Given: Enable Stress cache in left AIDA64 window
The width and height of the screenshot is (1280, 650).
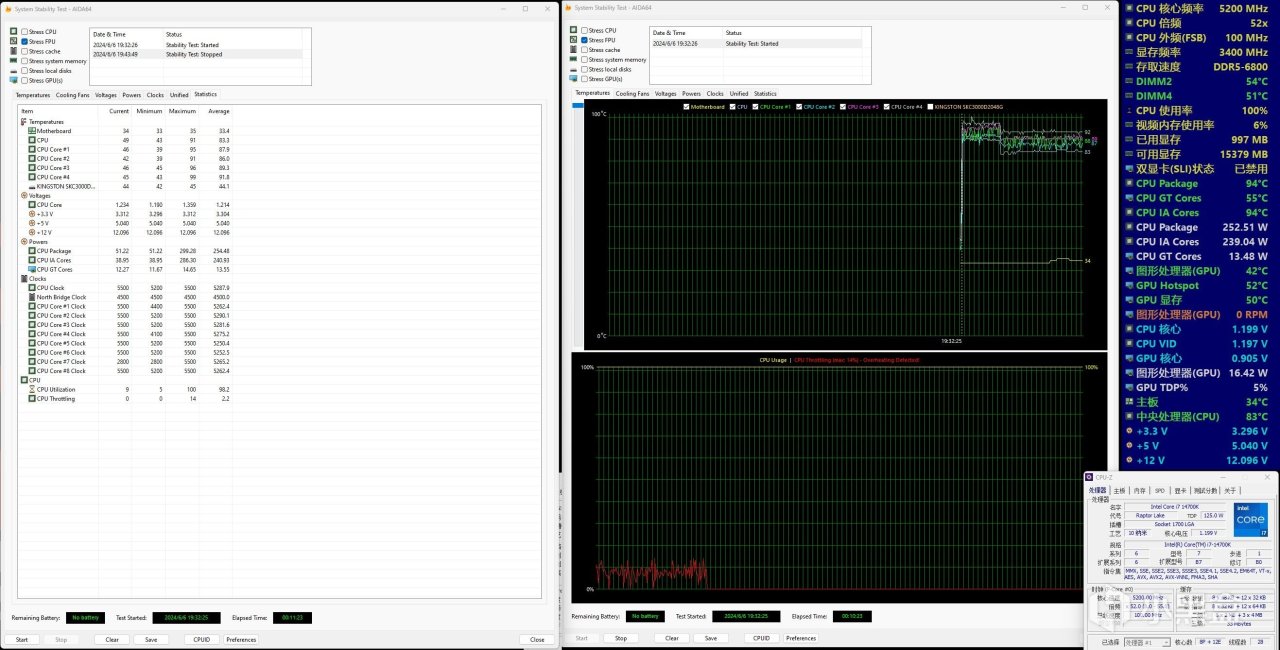Looking at the screenshot, I should coord(23,51).
